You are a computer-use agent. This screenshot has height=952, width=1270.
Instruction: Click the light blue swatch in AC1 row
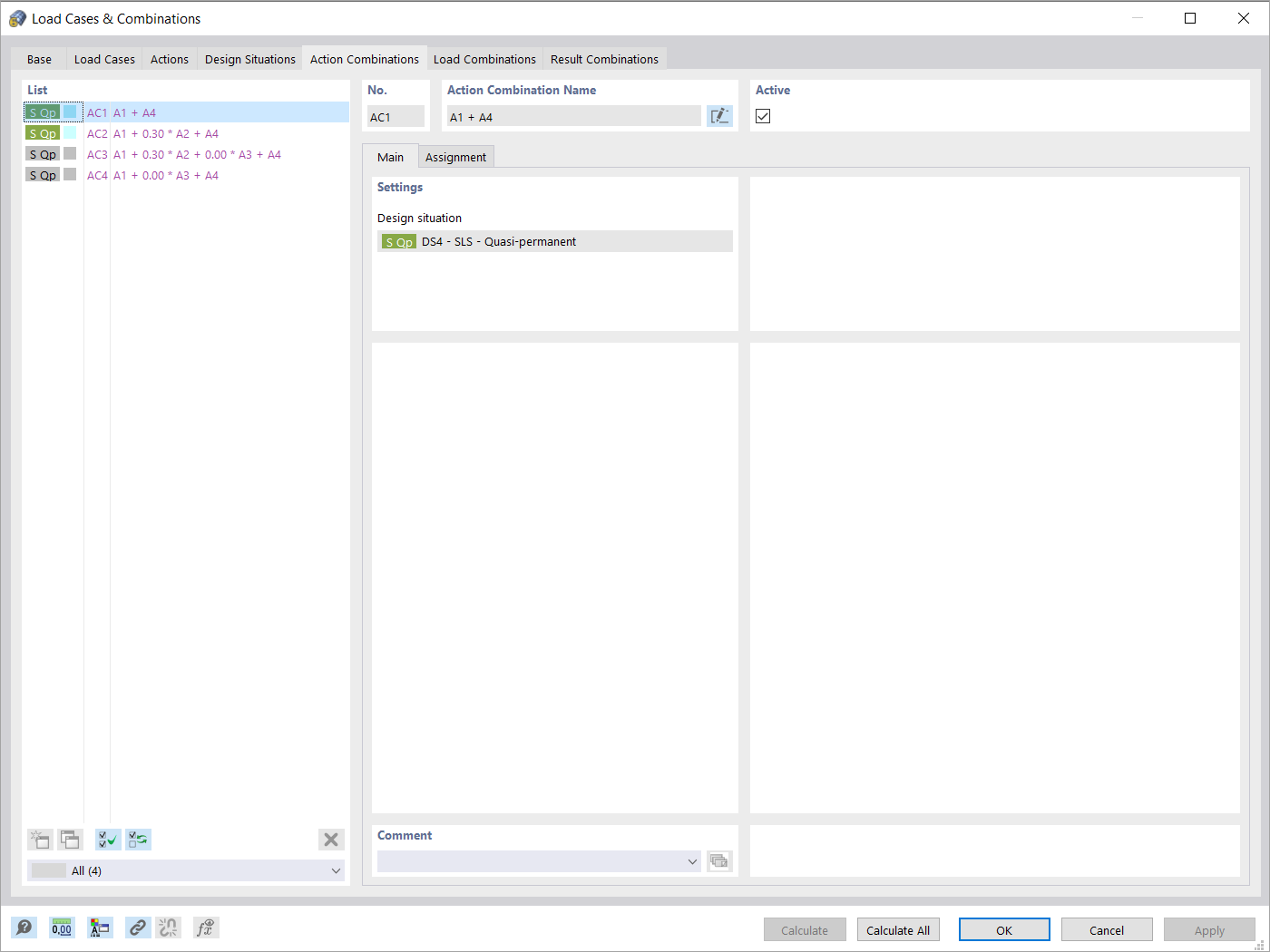70,112
